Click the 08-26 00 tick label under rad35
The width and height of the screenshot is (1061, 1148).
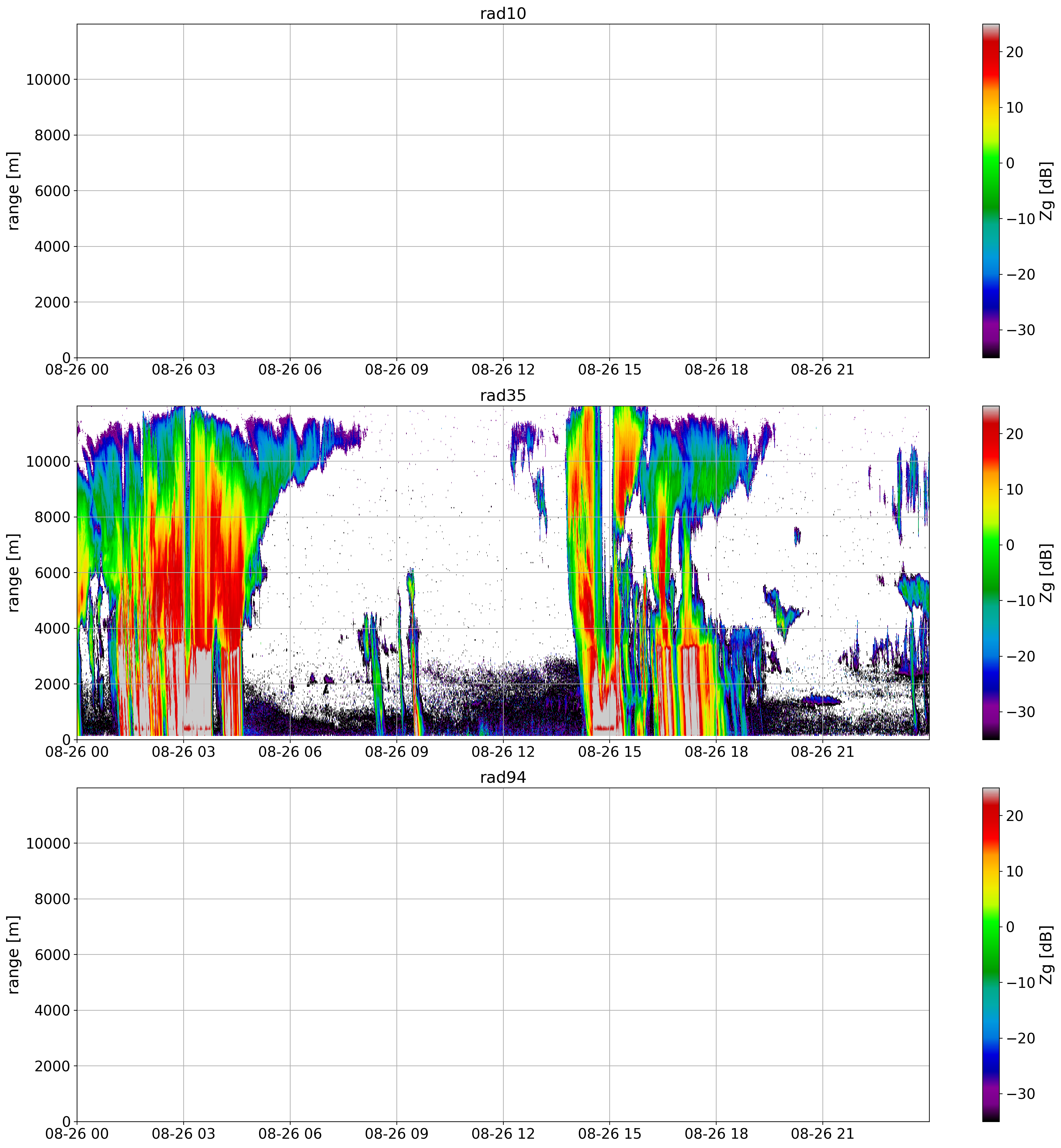coord(77,751)
